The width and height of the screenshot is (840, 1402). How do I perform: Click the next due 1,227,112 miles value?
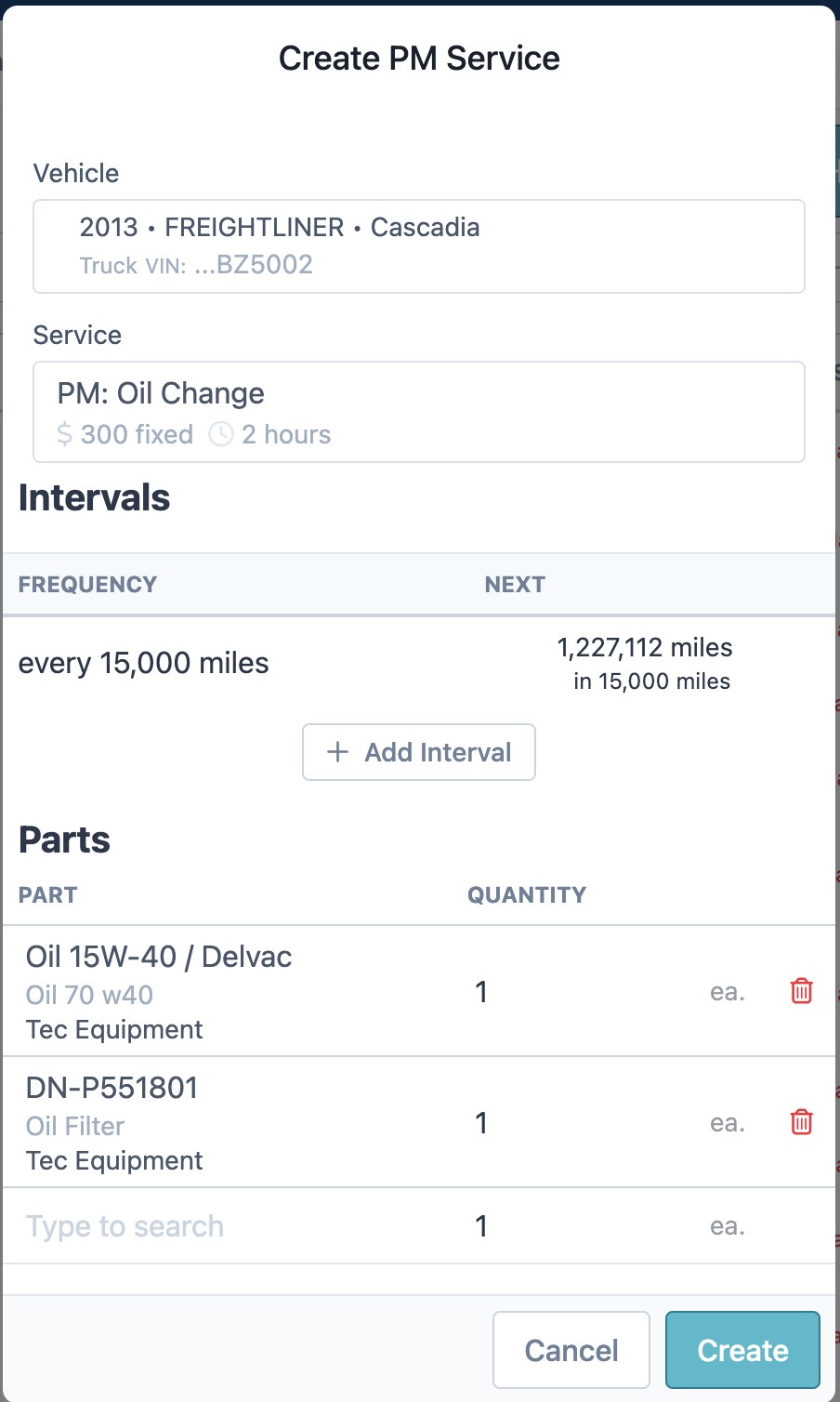(645, 647)
